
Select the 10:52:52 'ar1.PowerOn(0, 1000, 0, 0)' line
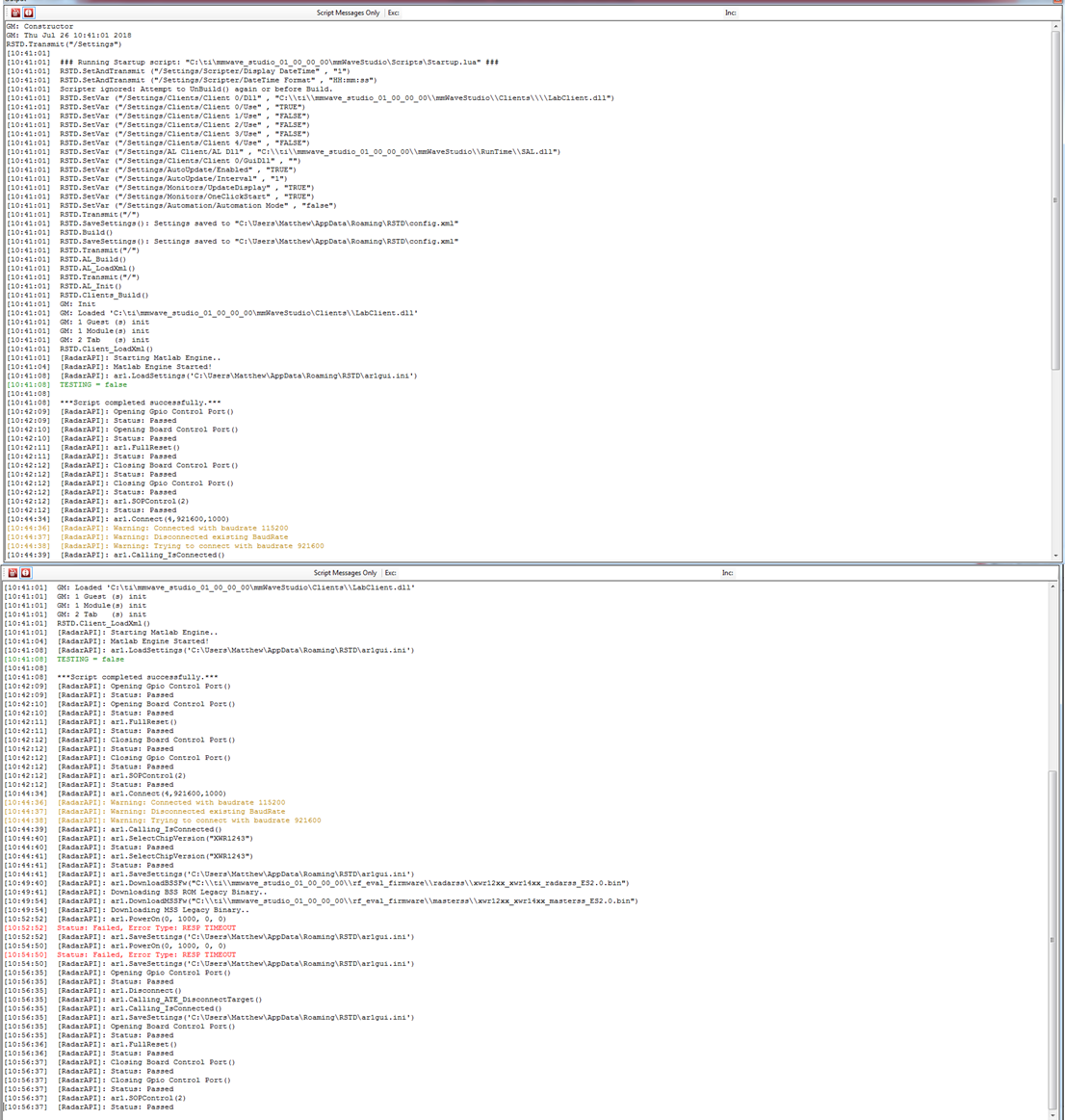click(x=115, y=919)
